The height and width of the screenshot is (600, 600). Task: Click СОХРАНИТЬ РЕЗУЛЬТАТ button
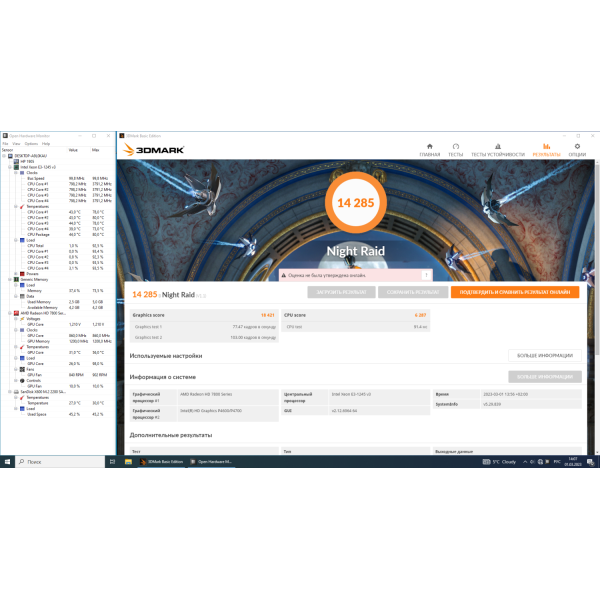413,292
